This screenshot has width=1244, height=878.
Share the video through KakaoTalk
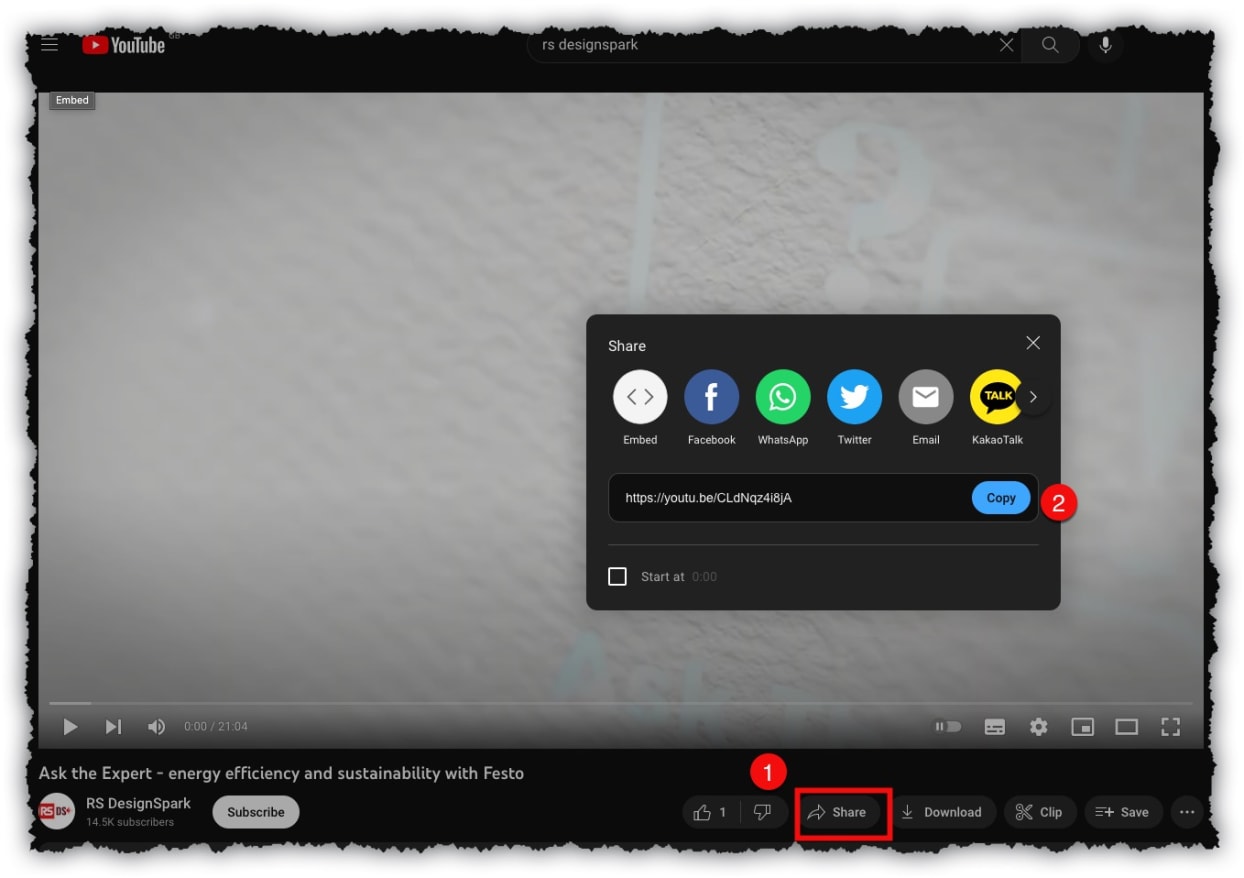[x=997, y=396]
